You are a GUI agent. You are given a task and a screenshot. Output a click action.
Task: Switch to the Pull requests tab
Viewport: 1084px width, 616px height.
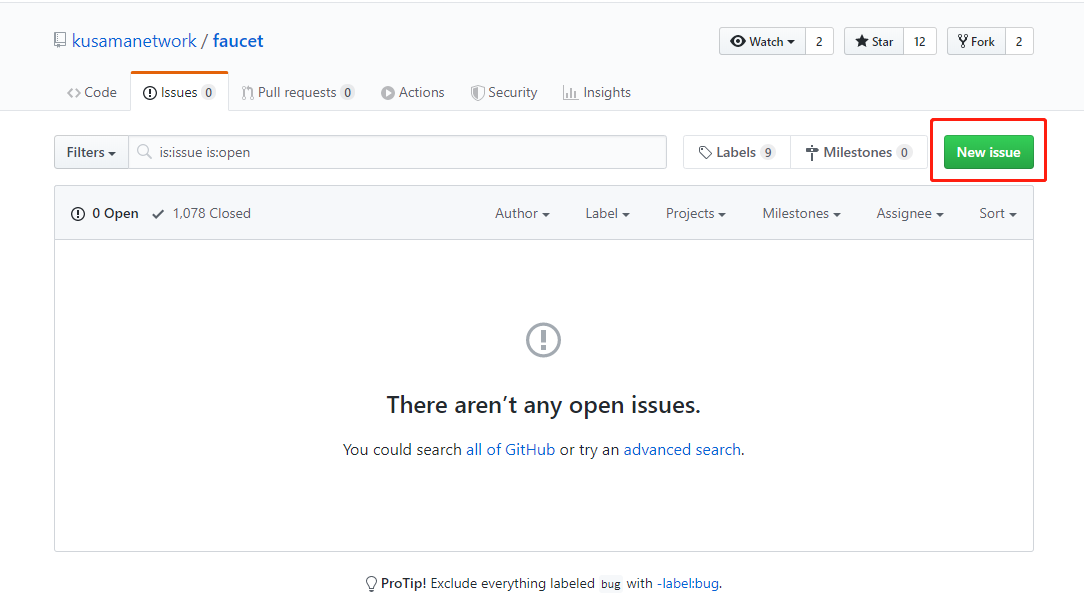[296, 92]
